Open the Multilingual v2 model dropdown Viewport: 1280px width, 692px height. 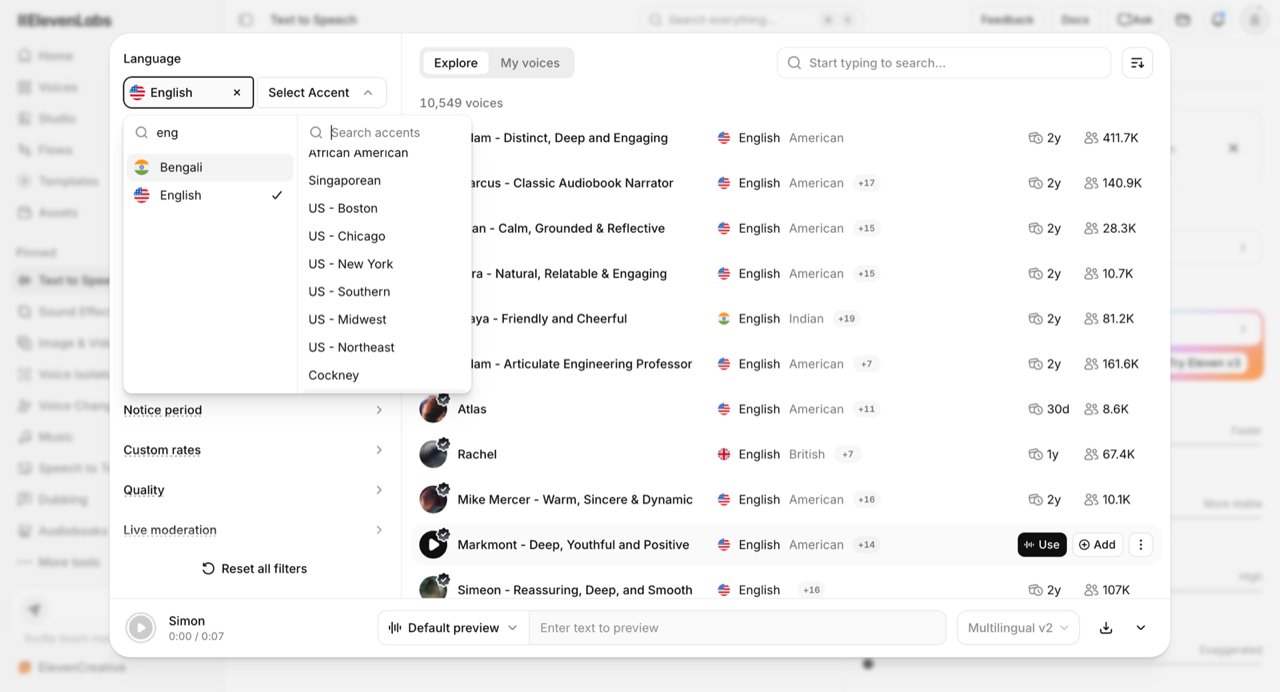1018,628
